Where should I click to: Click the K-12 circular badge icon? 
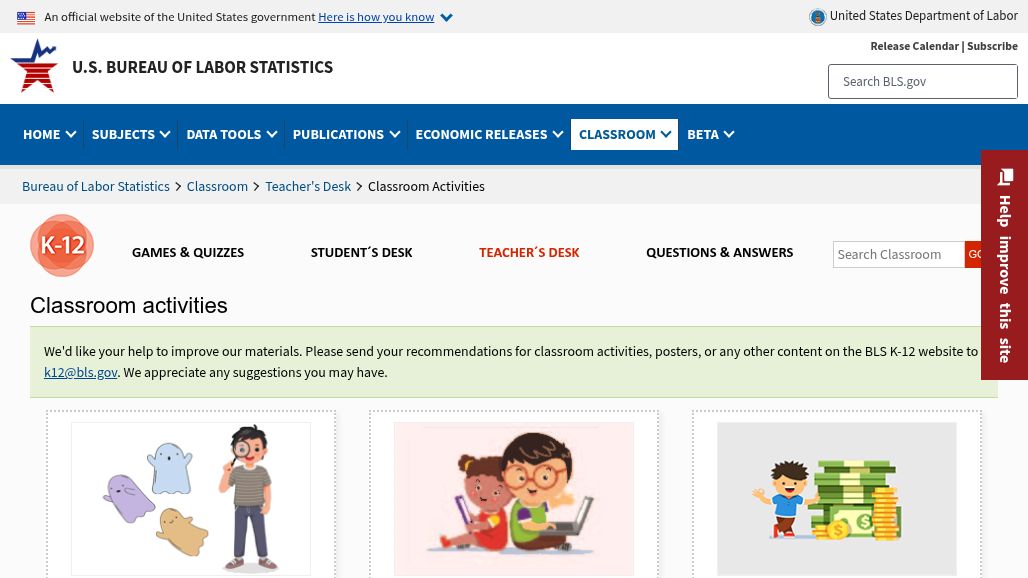[x=62, y=245]
